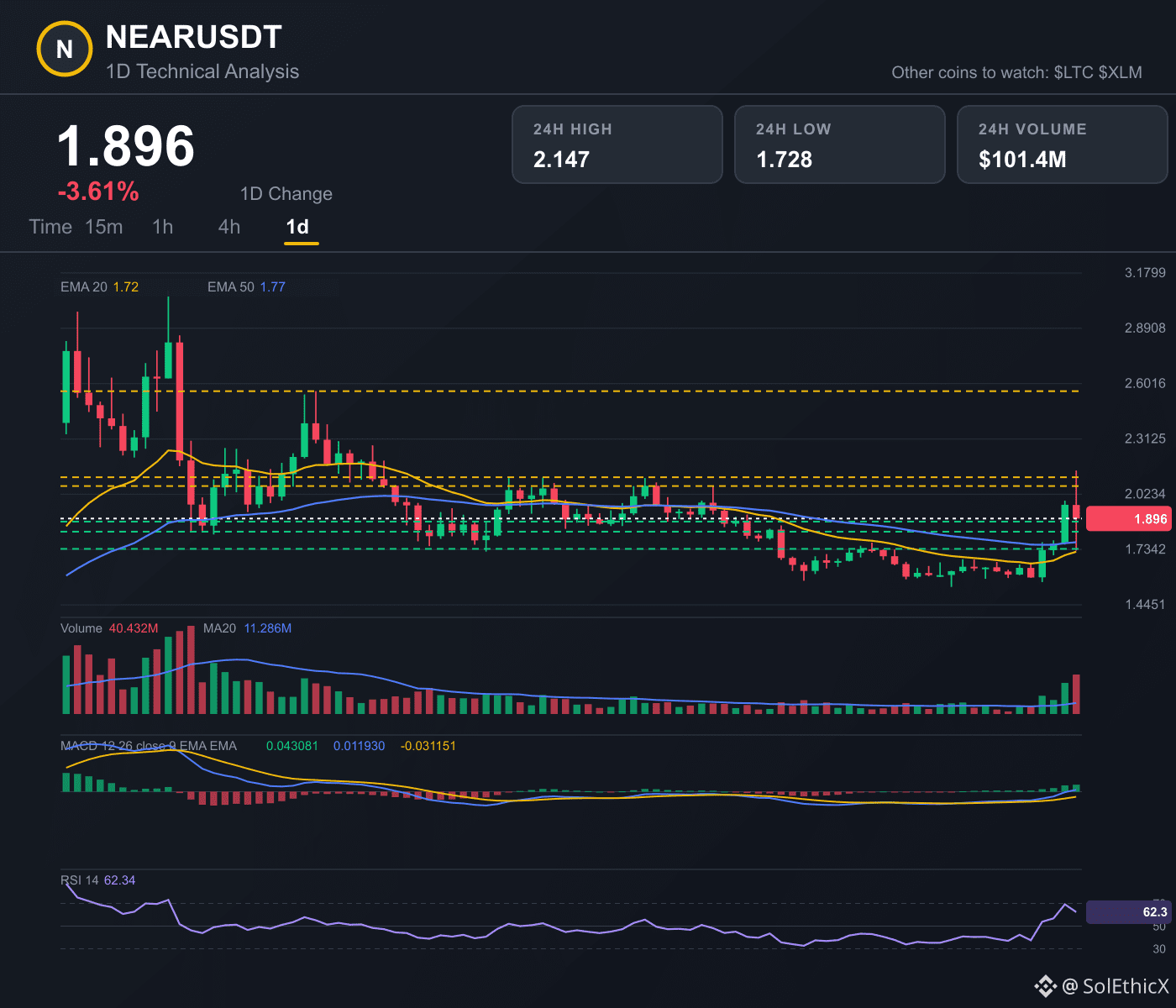Viewport: 1176px width, 1008px height.
Task: Switch to the 1h timeframe
Action: pyautogui.click(x=163, y=227)
